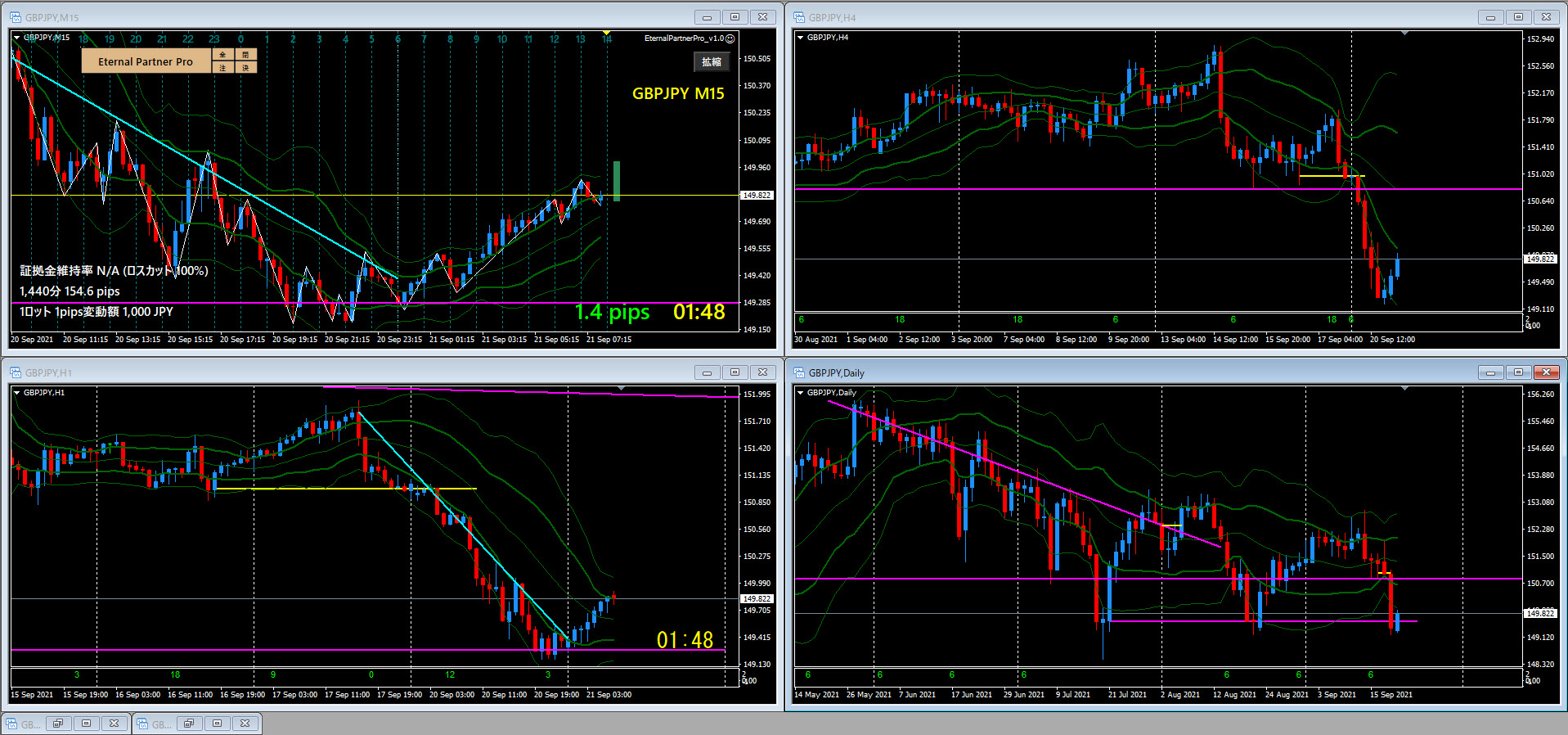Click the Eternal Partner Pro title panel
This screenshot has height=735, width=1568.
(146, 61)
